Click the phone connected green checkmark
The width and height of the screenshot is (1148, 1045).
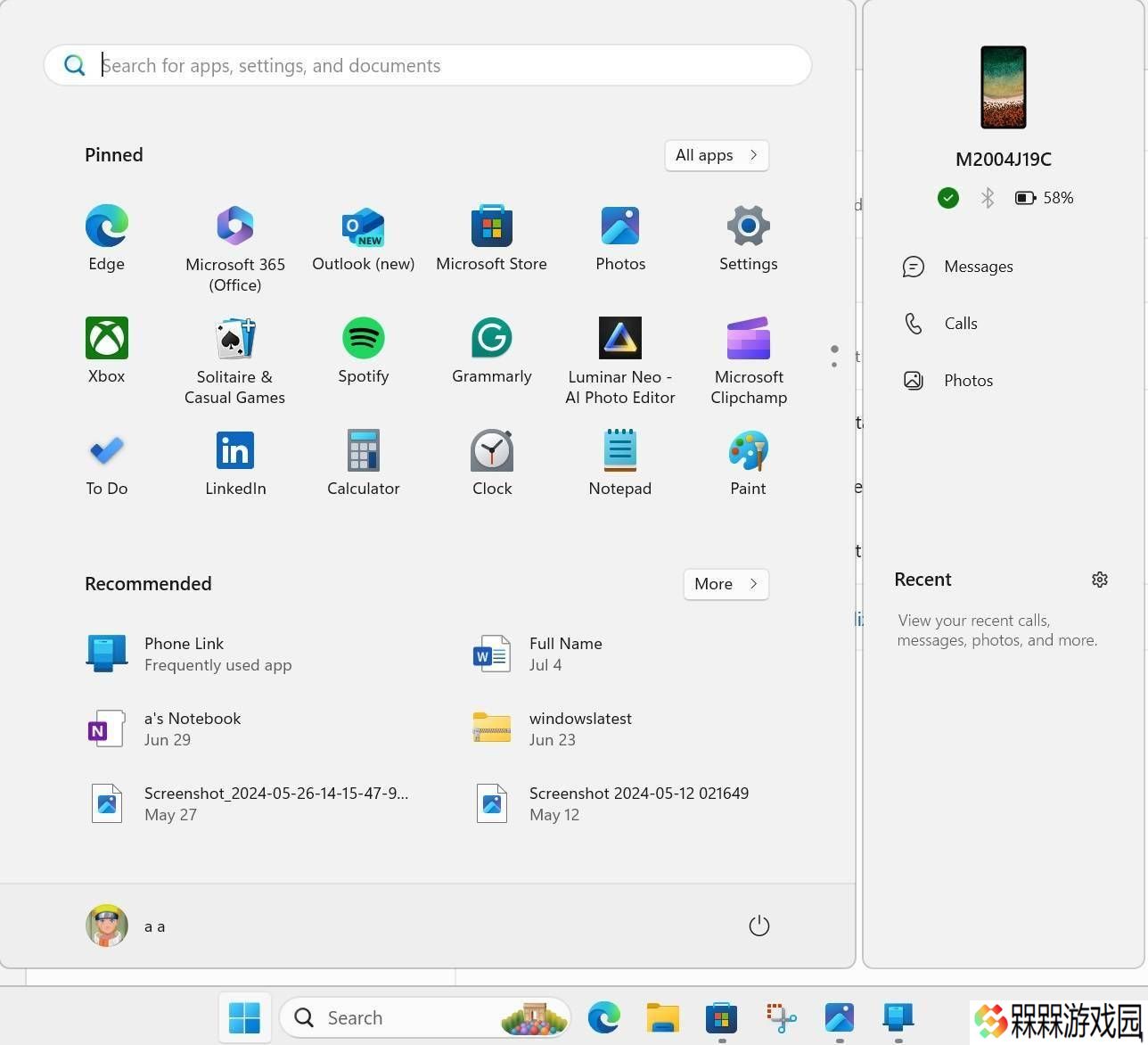(948, 198)
